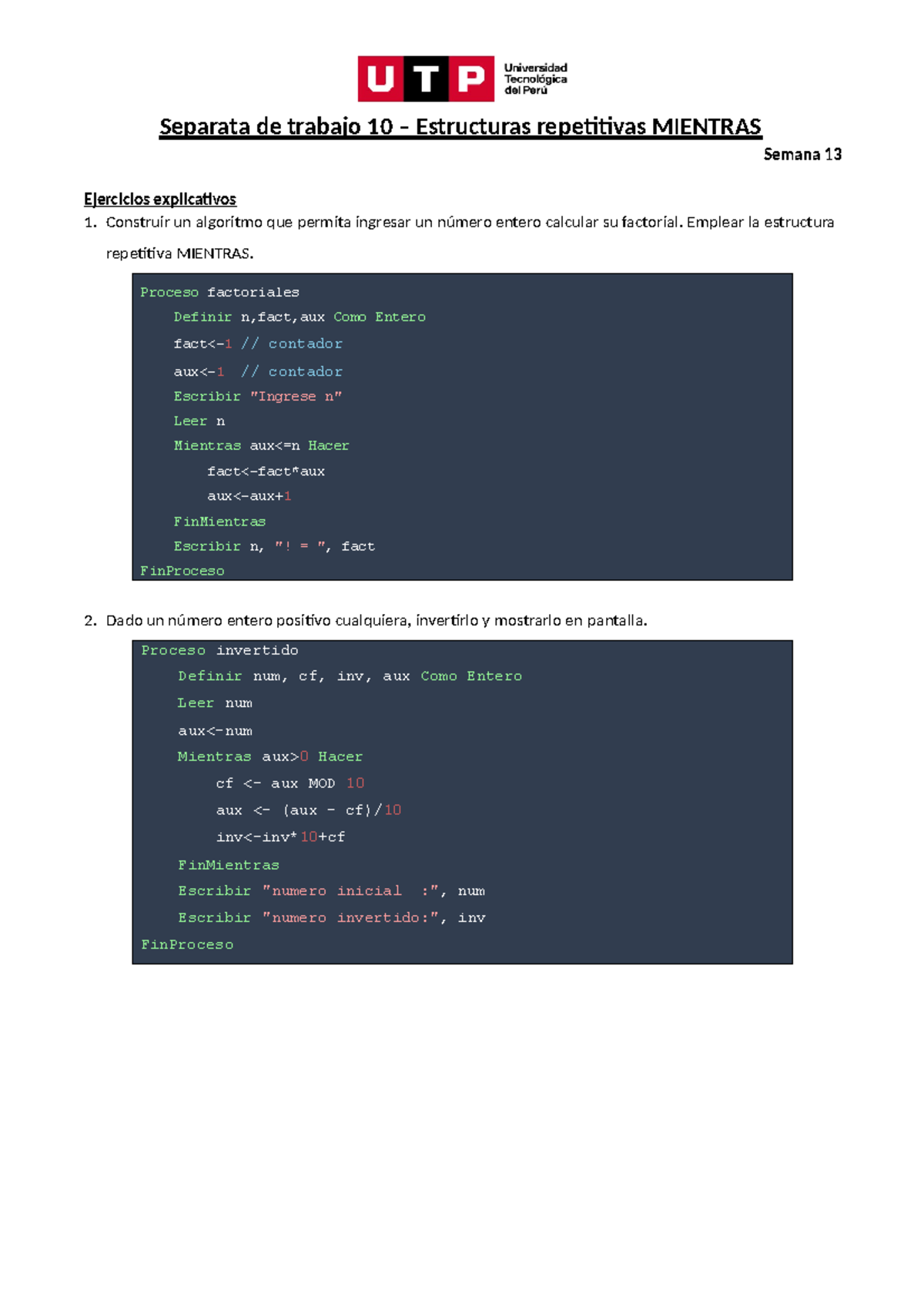Click the inv<-inv*10+cf code line

click(280, 837)
